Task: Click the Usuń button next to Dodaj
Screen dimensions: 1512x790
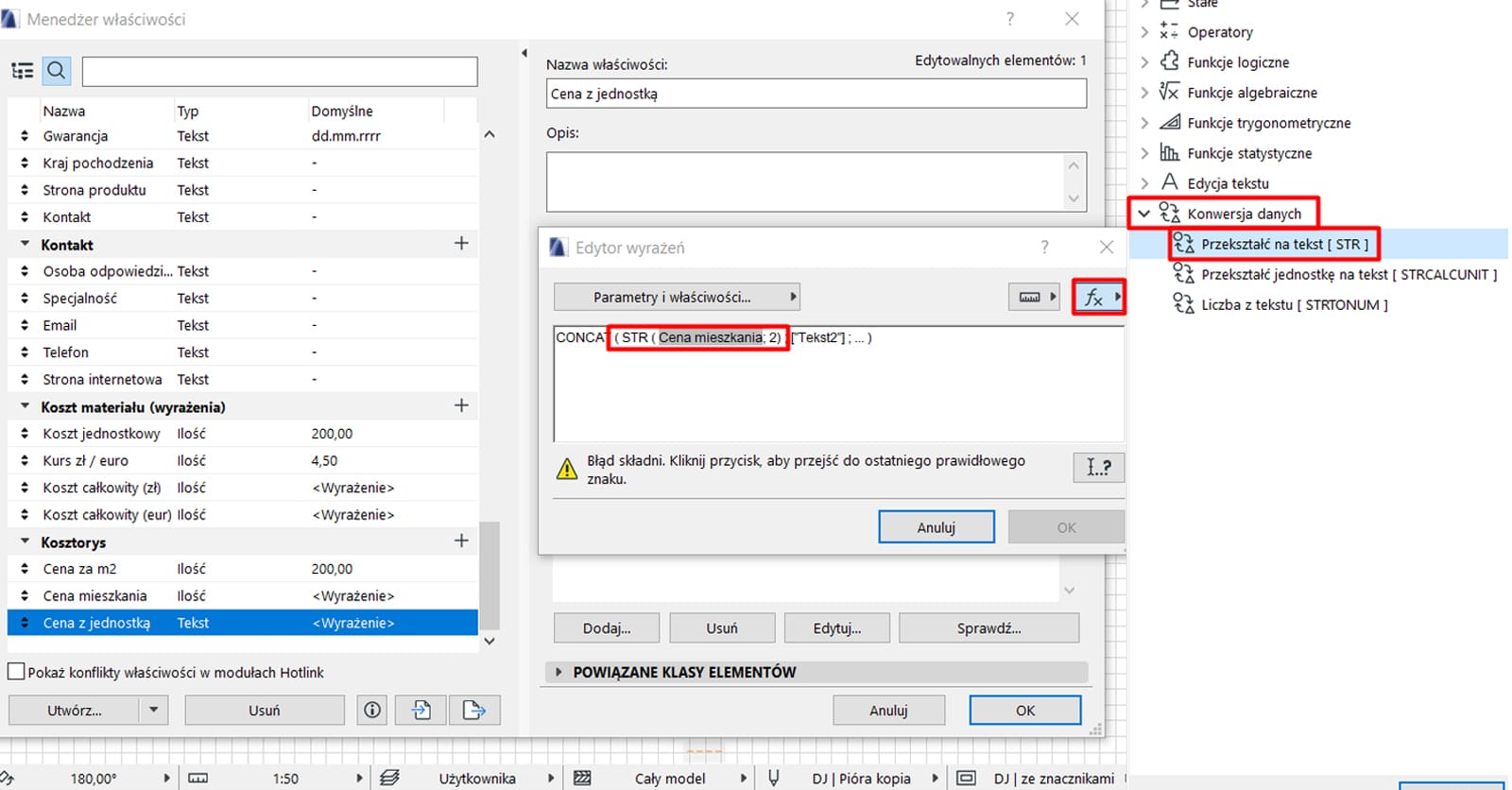Action: [x=722, y=628]
